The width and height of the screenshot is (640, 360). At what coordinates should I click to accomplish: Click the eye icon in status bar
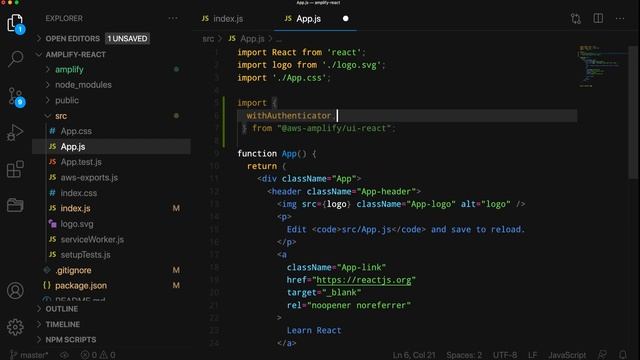pos(64,355)
